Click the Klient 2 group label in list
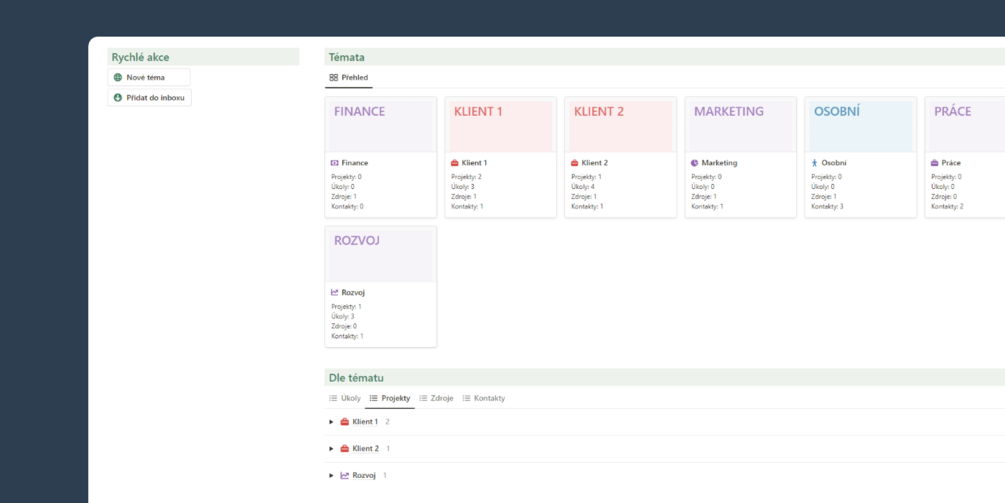Viewport: 1005px width, 503px height. click(365, 449)
